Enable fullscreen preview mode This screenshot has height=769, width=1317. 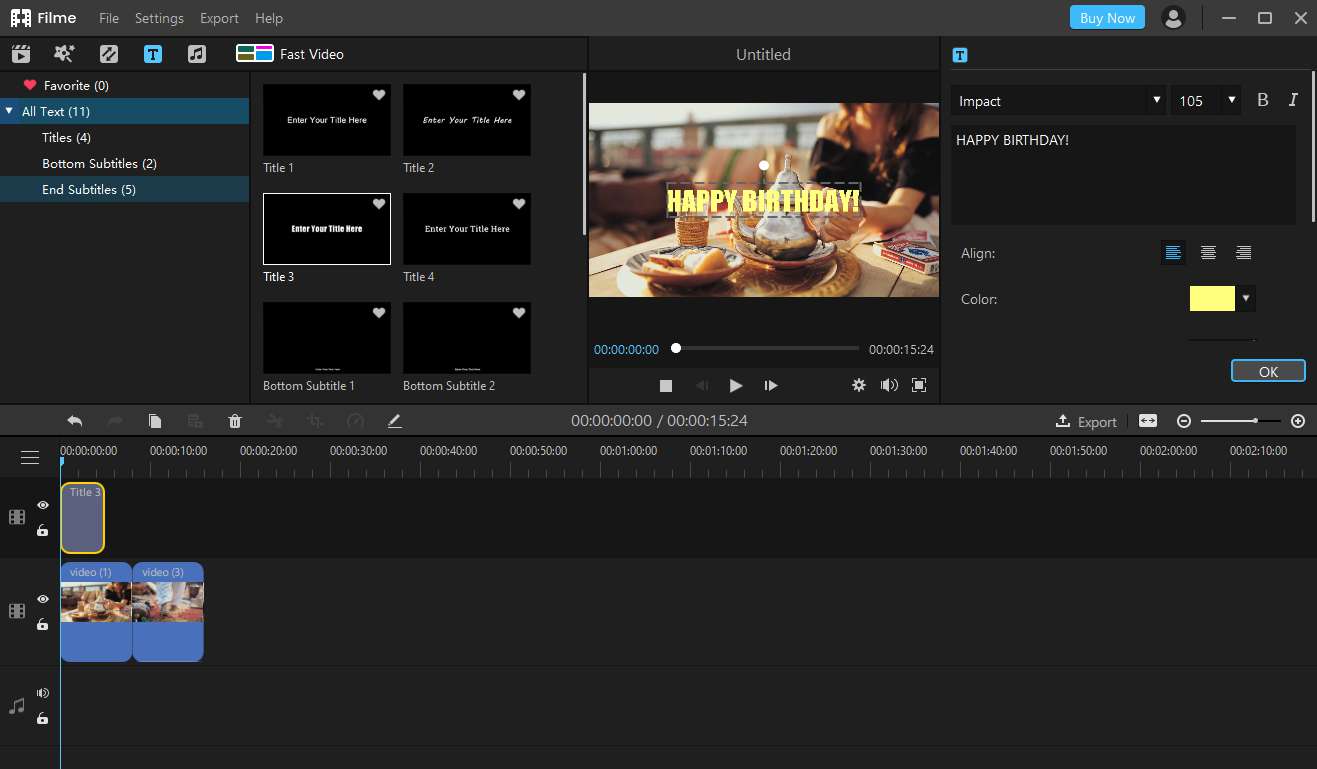[919, 385]
